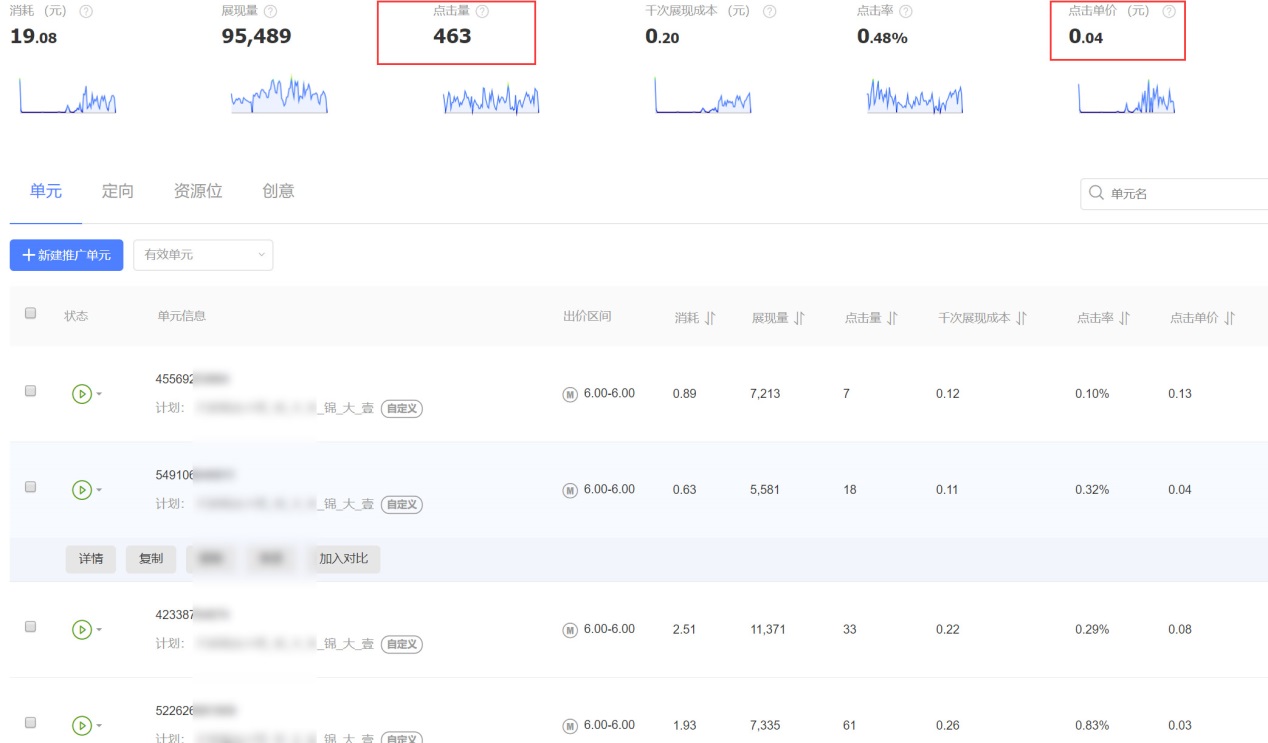1268x743 pixels.
Task: Click the green status icon for unit 455692
Action: (x=82, y=394)
